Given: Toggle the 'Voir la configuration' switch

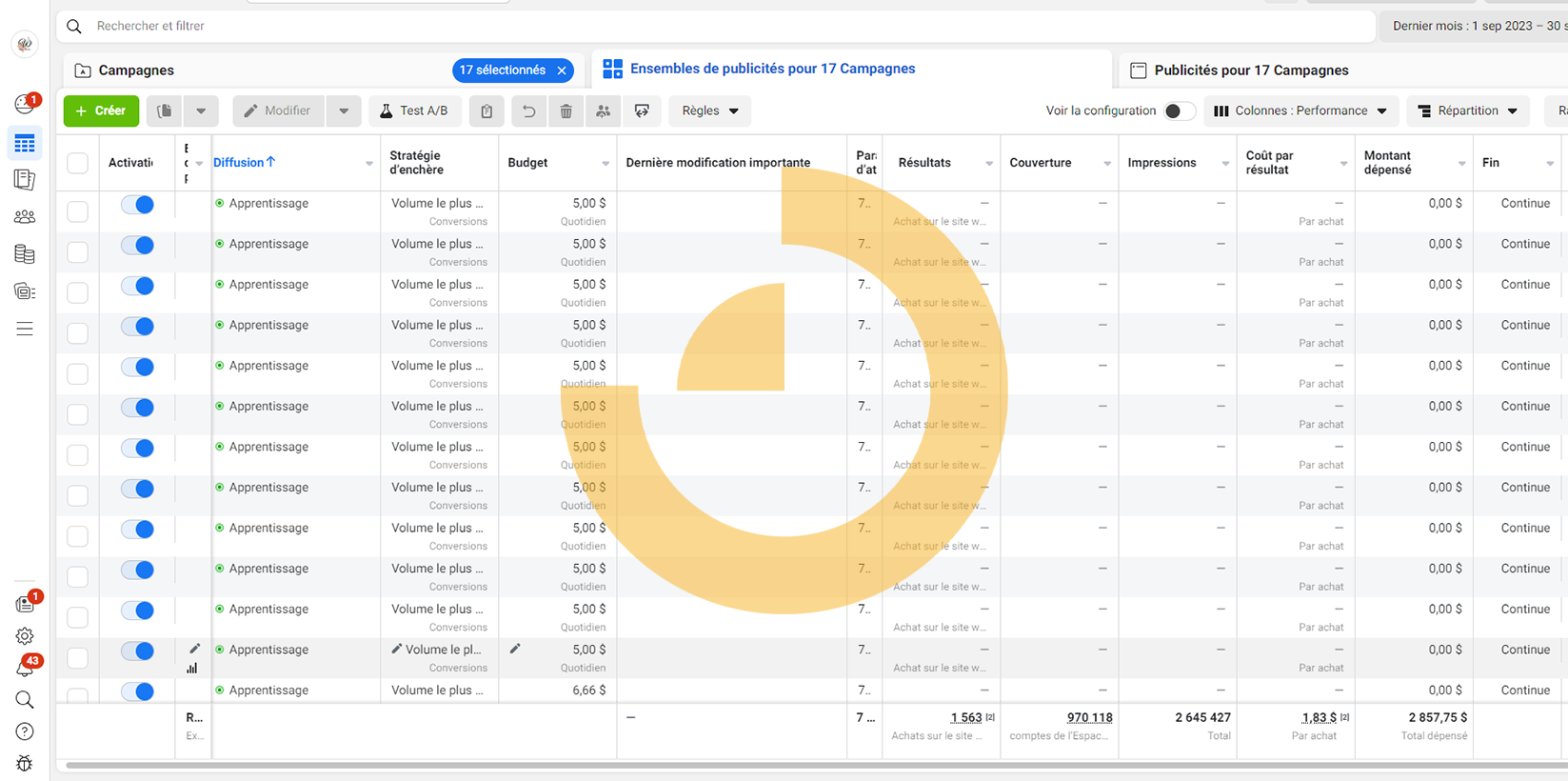Looking at the screenshot, I should click(x=1180, y=111).
